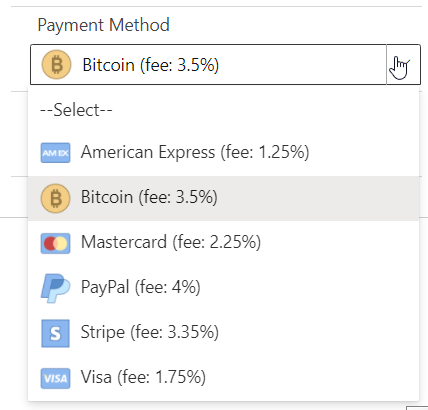Click the Bitcoin icon in the selected field
The image size is (428, 410).
coord(56,64)
